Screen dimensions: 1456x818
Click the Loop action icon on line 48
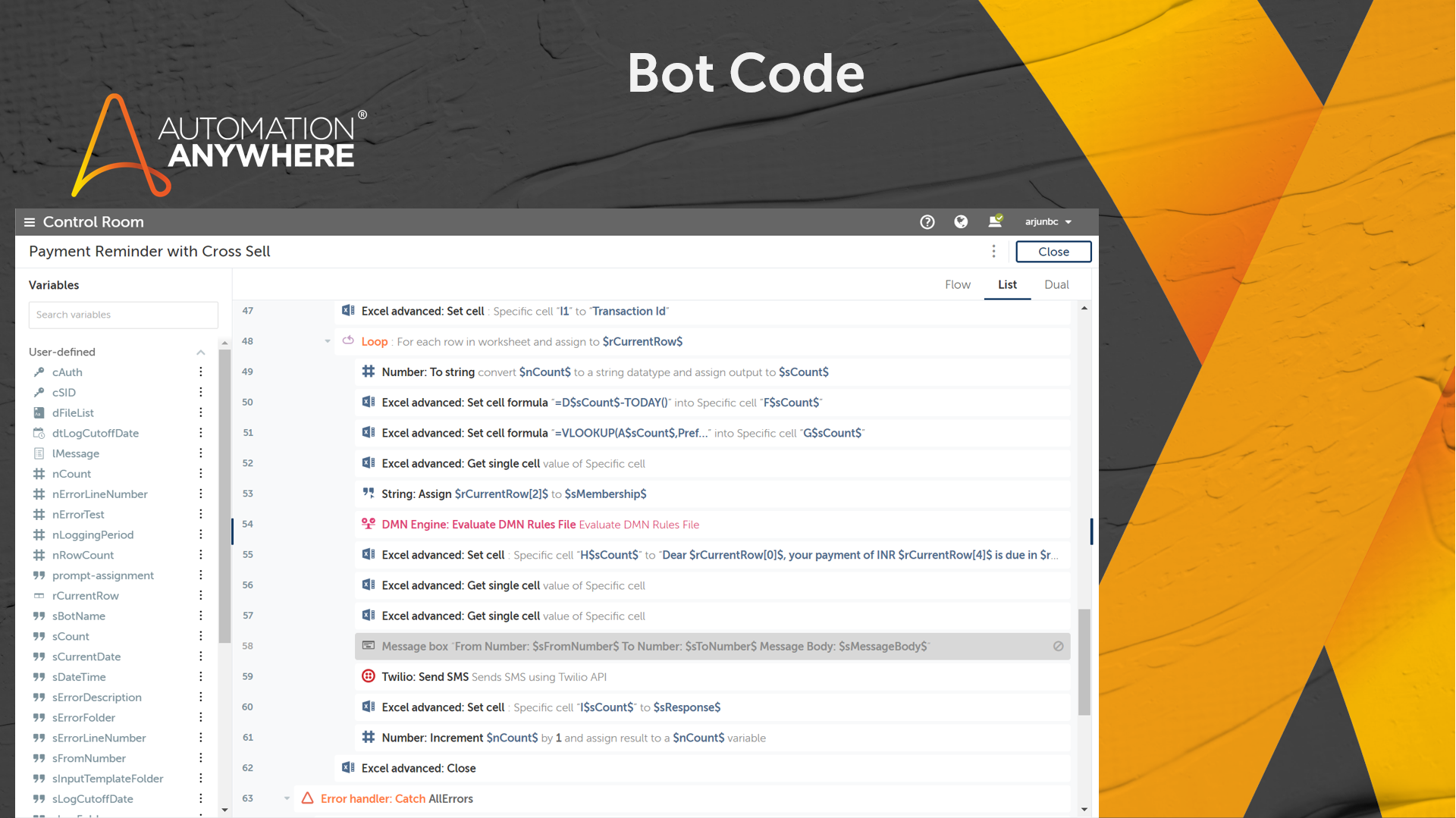(x=348, y=341)
